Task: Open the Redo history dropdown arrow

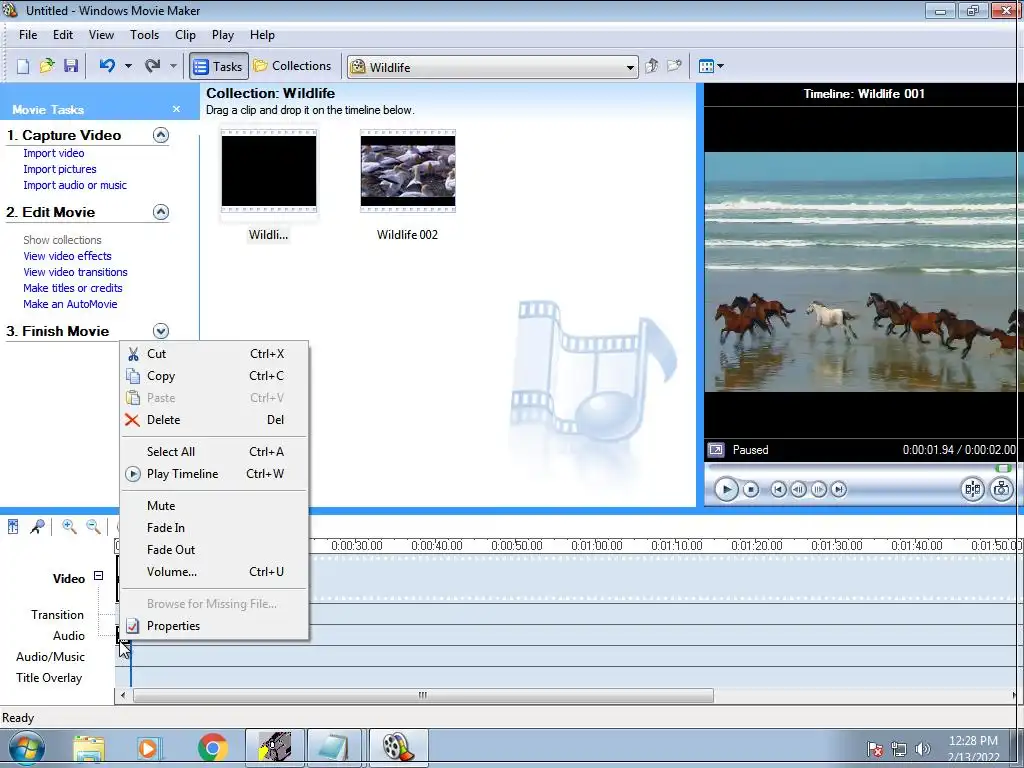Action: coord(173,66)
